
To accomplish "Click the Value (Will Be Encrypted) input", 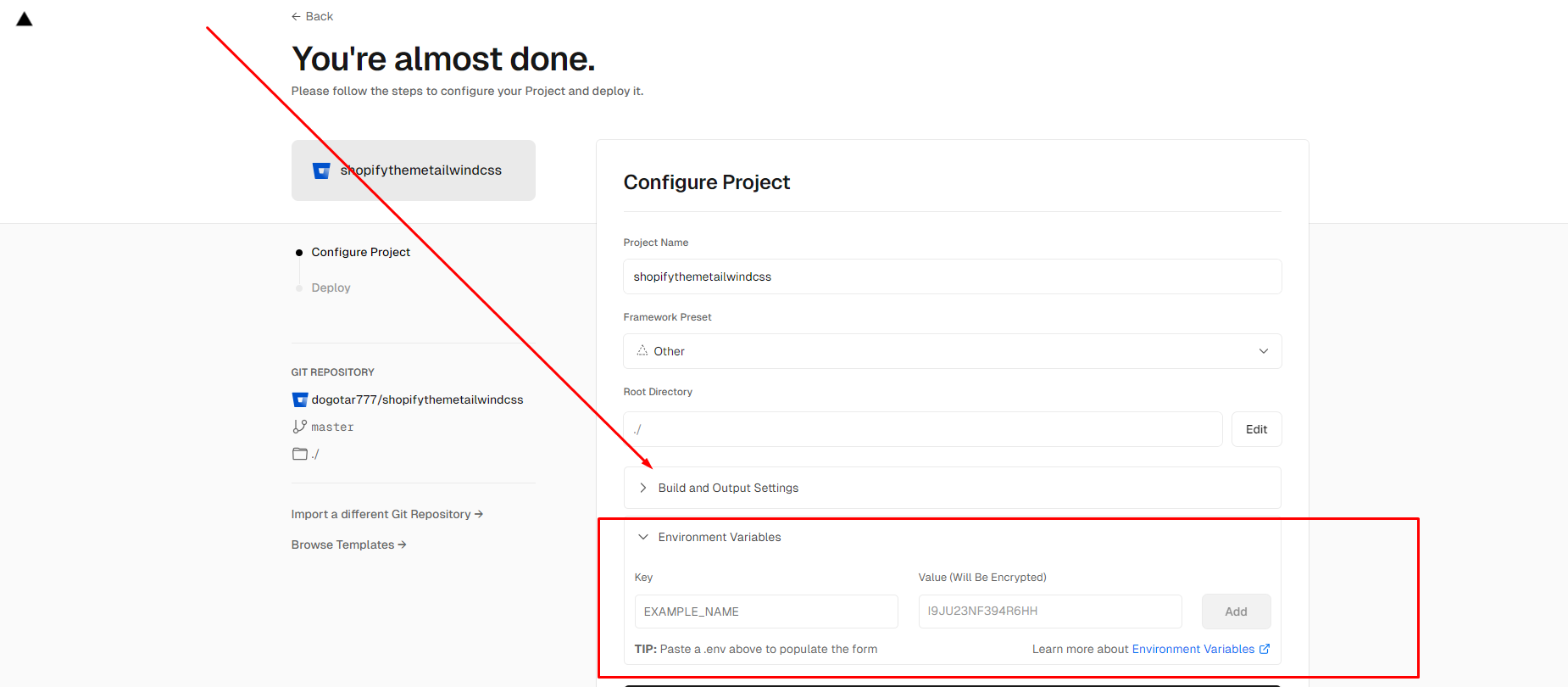I will (1050, 612).
